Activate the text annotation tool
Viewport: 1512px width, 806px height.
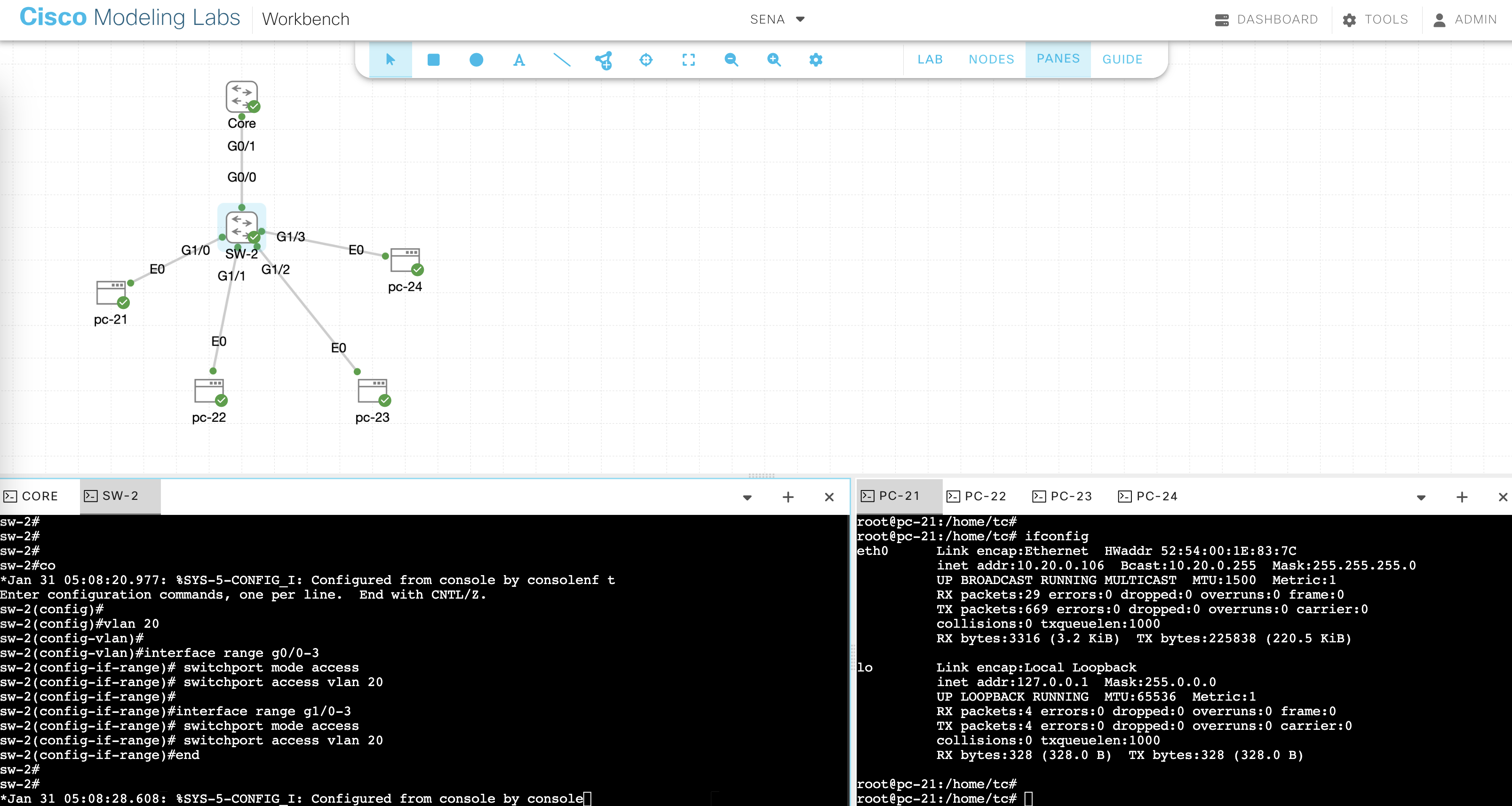(519, 59)
